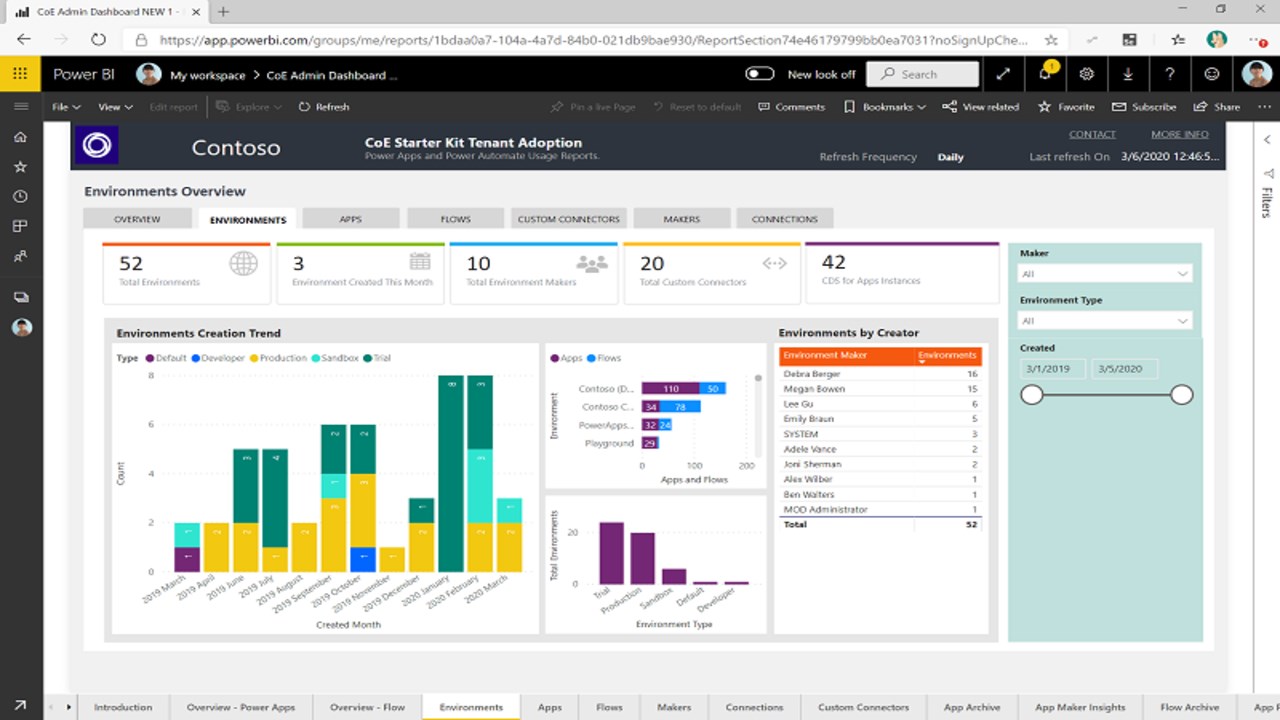Open the App Archive page tab
This screenshot has height=720, width=1280.
tap(972, 707)
